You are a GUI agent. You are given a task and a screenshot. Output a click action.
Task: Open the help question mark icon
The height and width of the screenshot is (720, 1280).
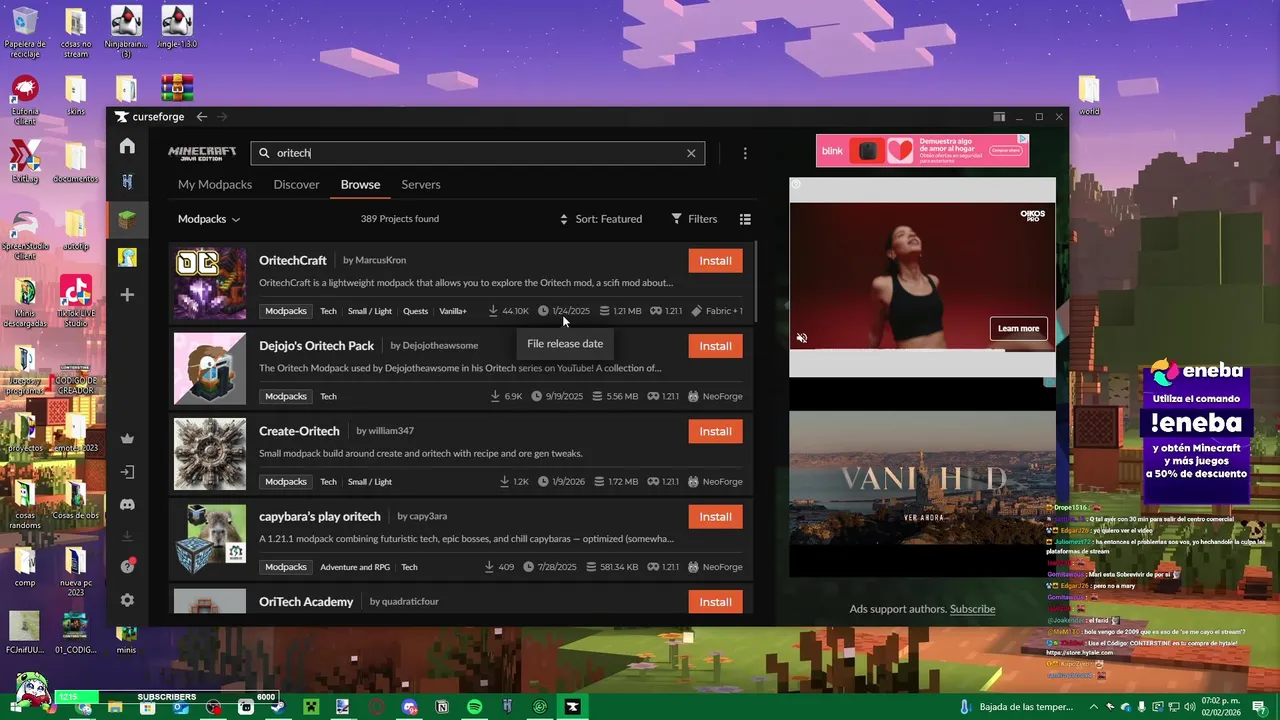click(127, 566)
